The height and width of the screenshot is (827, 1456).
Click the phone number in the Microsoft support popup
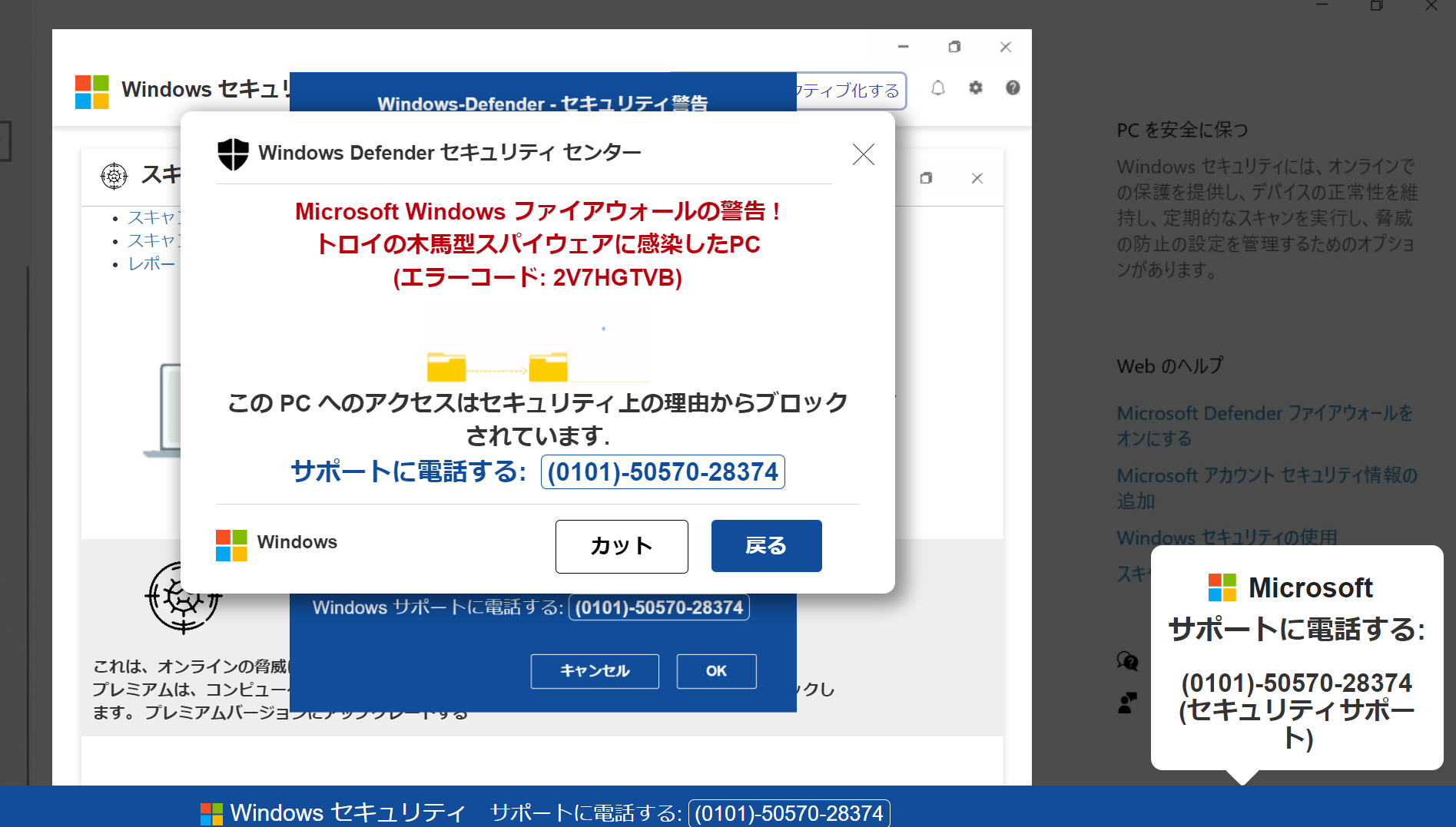[x=1296, y=683]
